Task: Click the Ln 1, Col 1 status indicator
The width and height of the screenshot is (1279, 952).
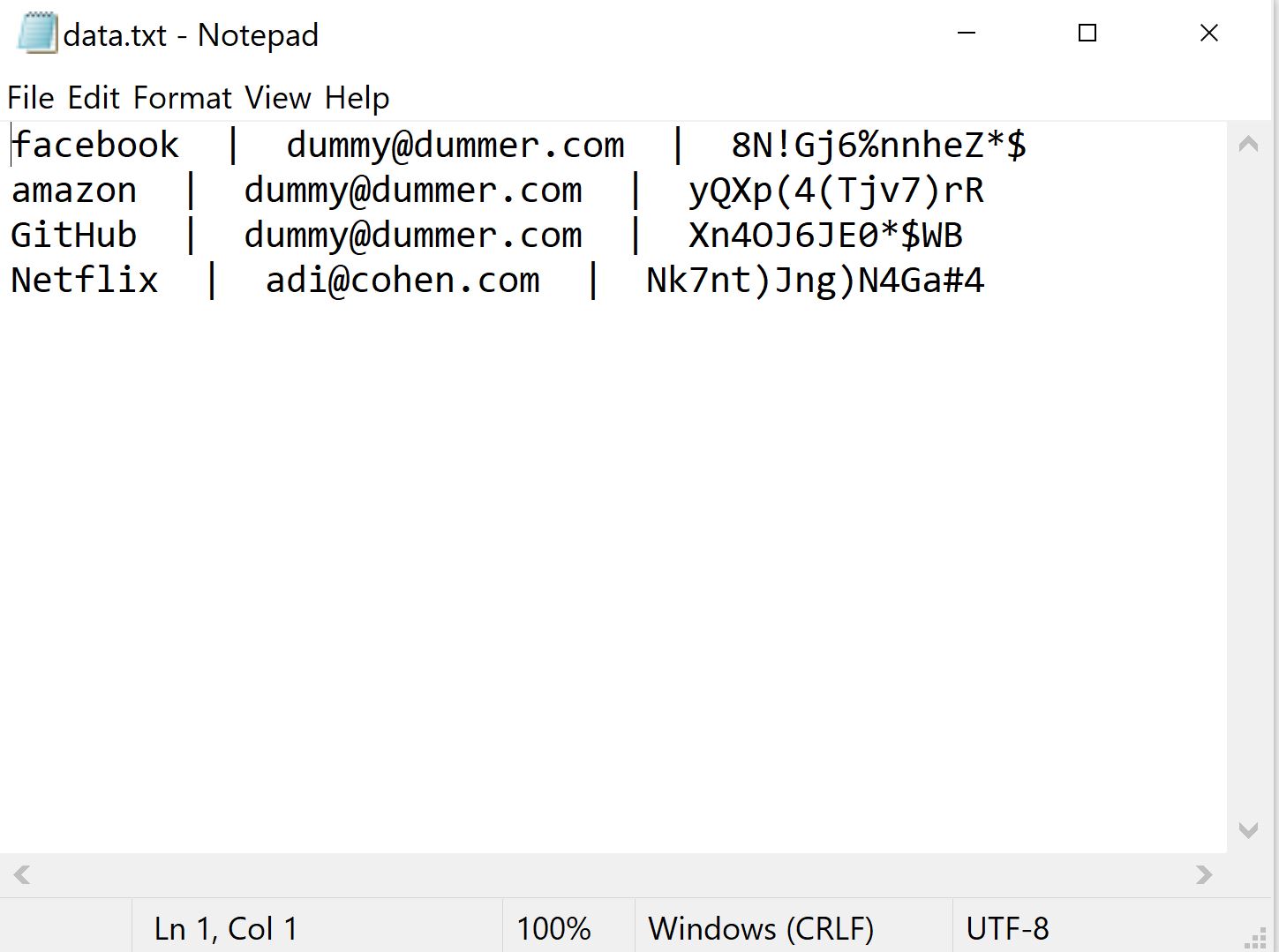Action: (223, 928)
